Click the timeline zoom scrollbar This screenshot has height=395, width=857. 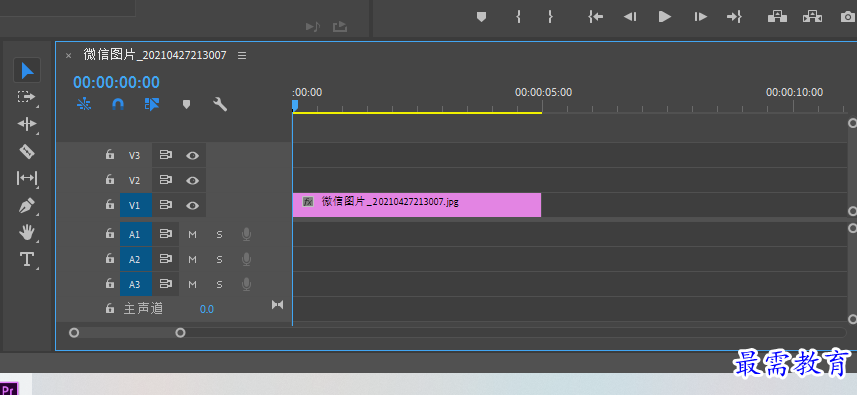(x=127, y=333)
